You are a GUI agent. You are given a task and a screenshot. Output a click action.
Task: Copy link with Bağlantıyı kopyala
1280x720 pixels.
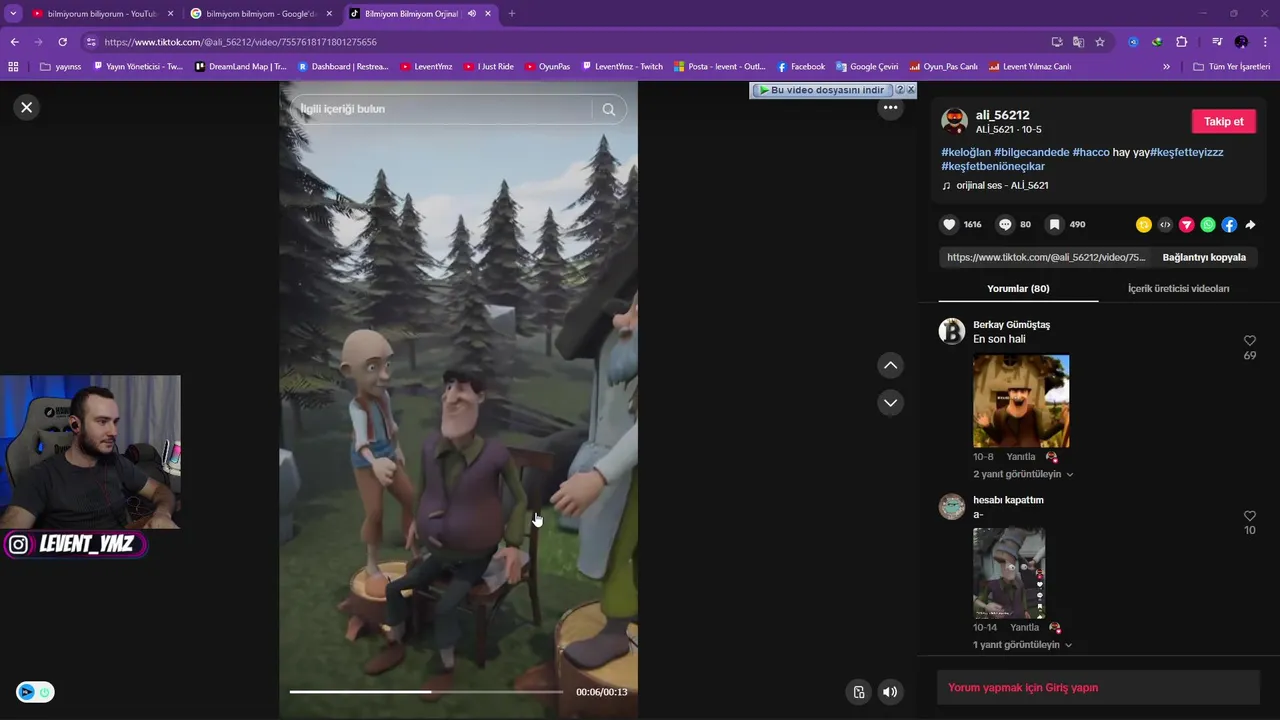[x=1204, y=257]
